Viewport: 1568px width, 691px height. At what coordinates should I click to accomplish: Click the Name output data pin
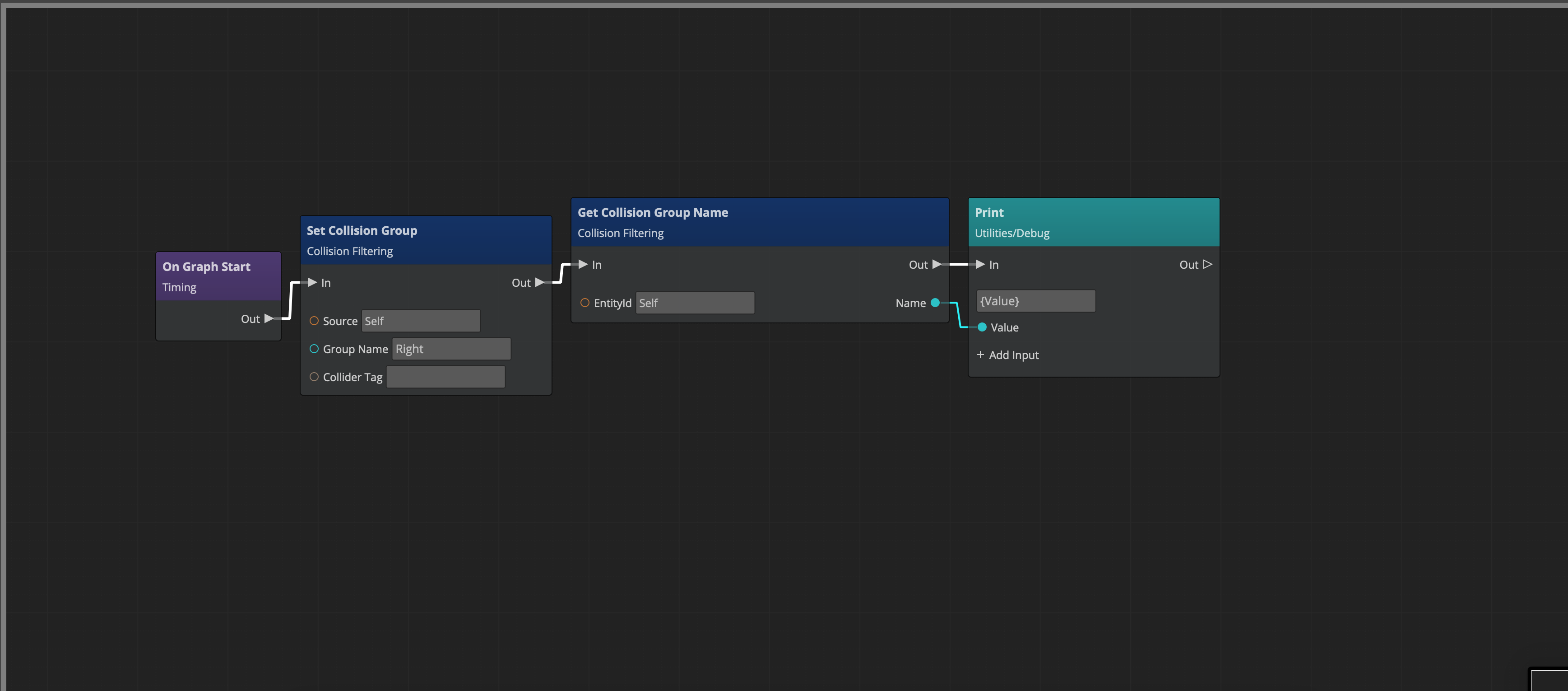936,303
